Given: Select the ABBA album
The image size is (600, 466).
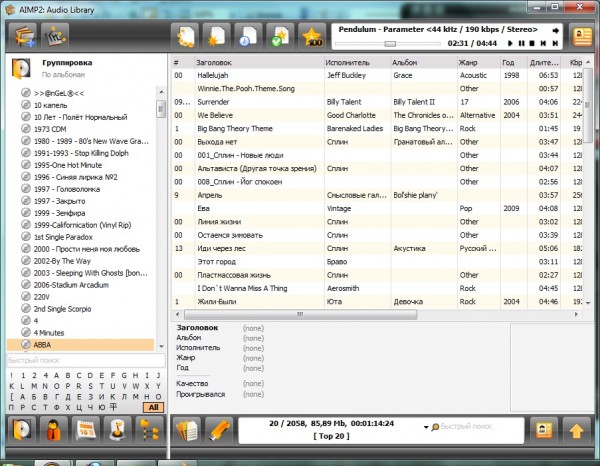Looking at the screenshot, I should [x=80, y=345].
